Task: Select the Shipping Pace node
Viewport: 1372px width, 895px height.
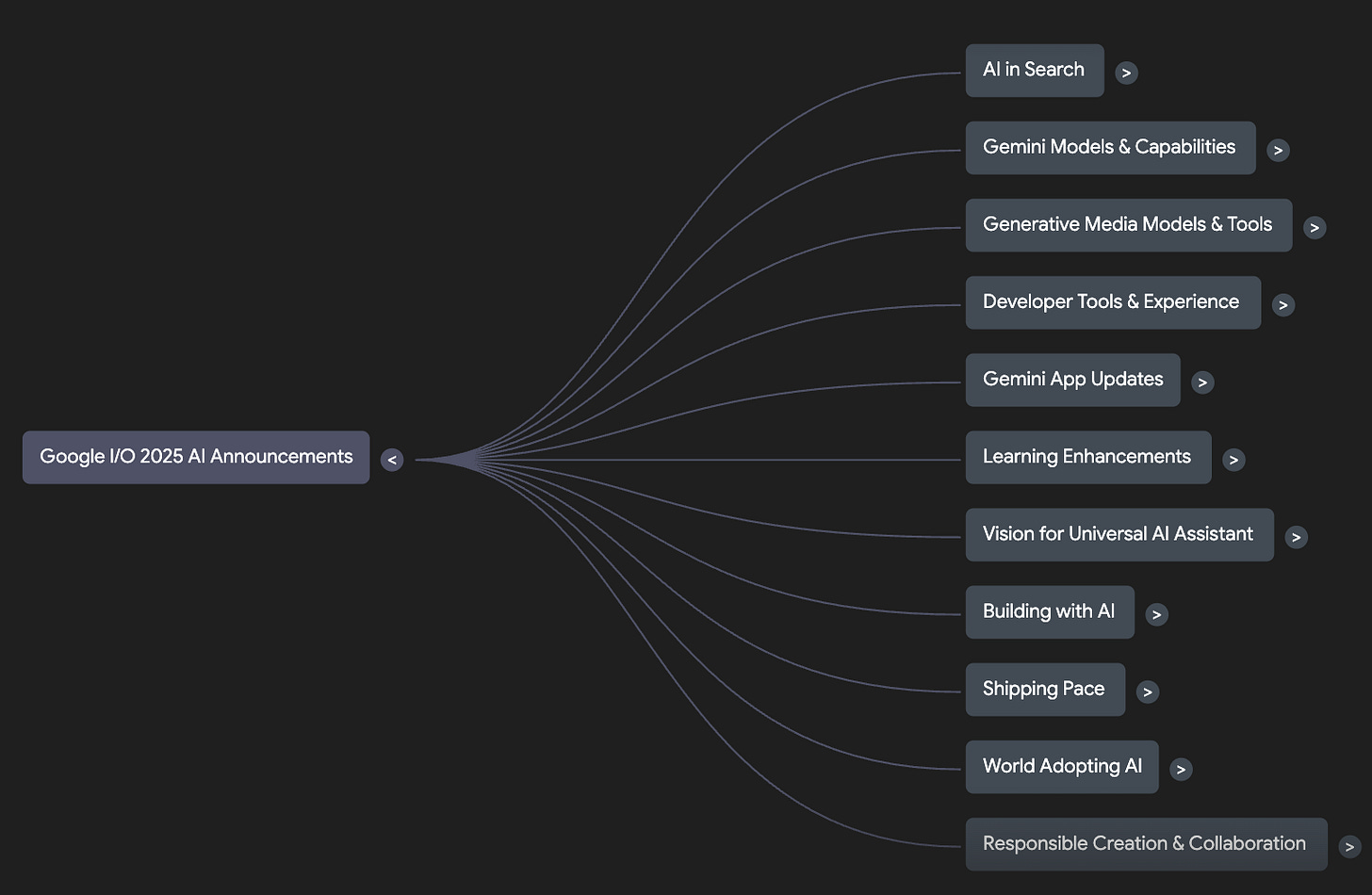Action: pos(1045,689)
